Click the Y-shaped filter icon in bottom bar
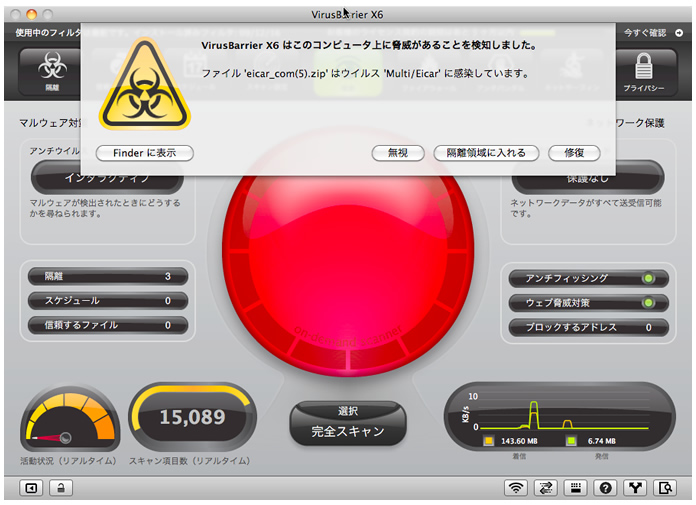 (635, 488)
